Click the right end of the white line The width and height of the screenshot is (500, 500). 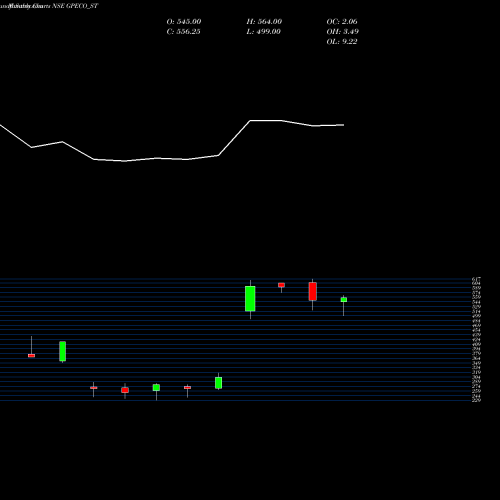pyautogui.click(x=343, y=125)
